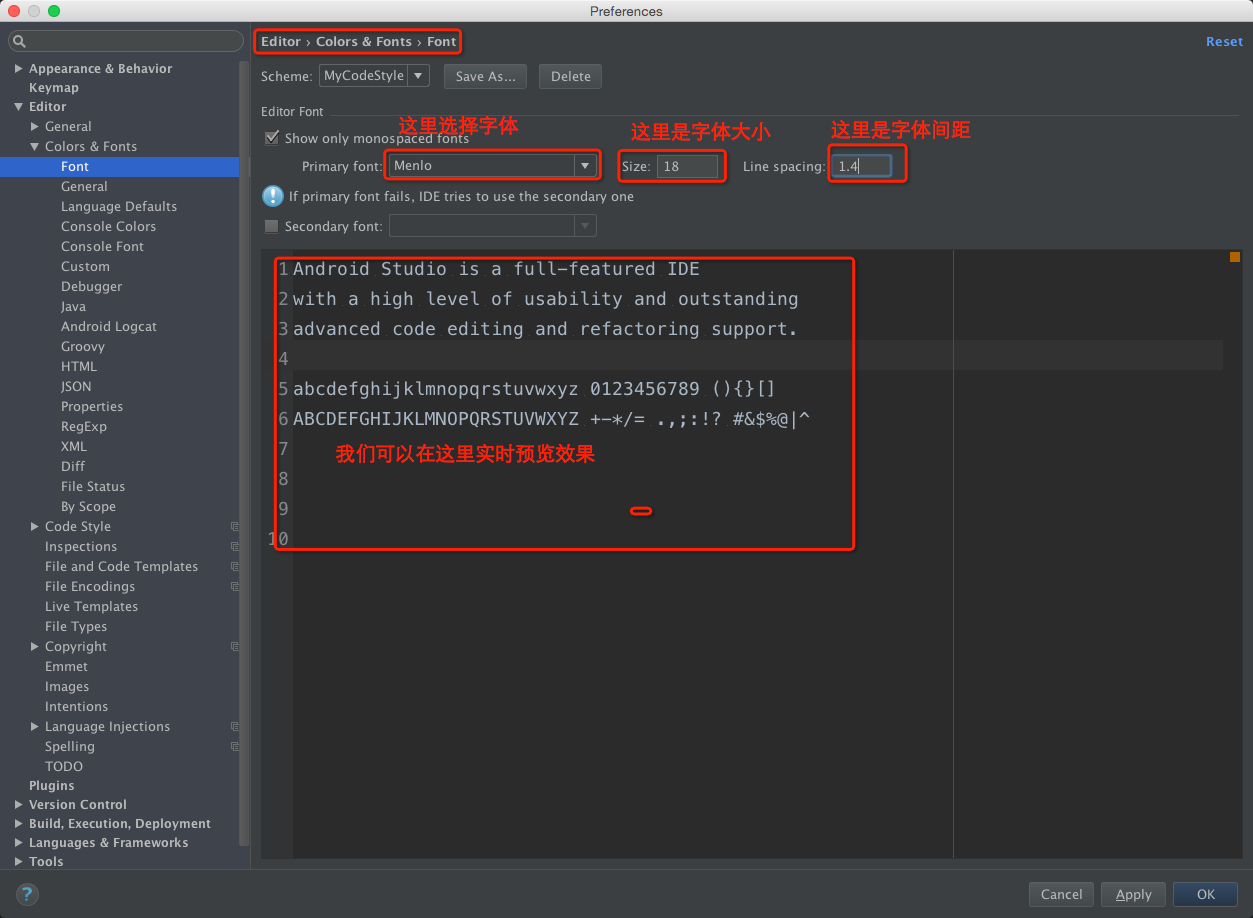Open Language Defaults settings
This screenshot has height=918, width=1253.
click(119, 207)
